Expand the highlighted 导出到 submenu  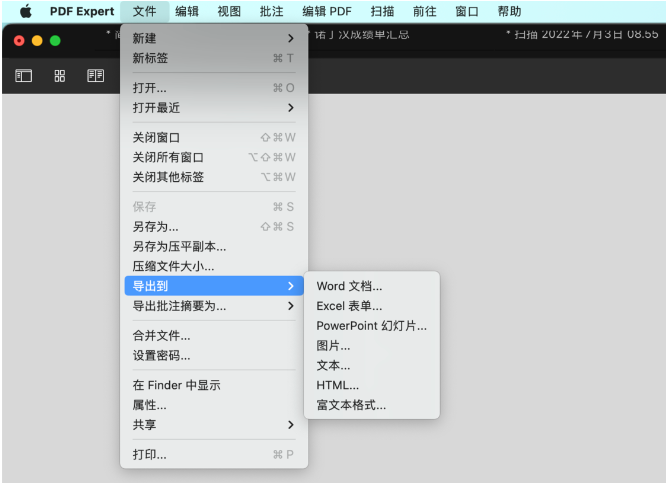pos(214,286)
